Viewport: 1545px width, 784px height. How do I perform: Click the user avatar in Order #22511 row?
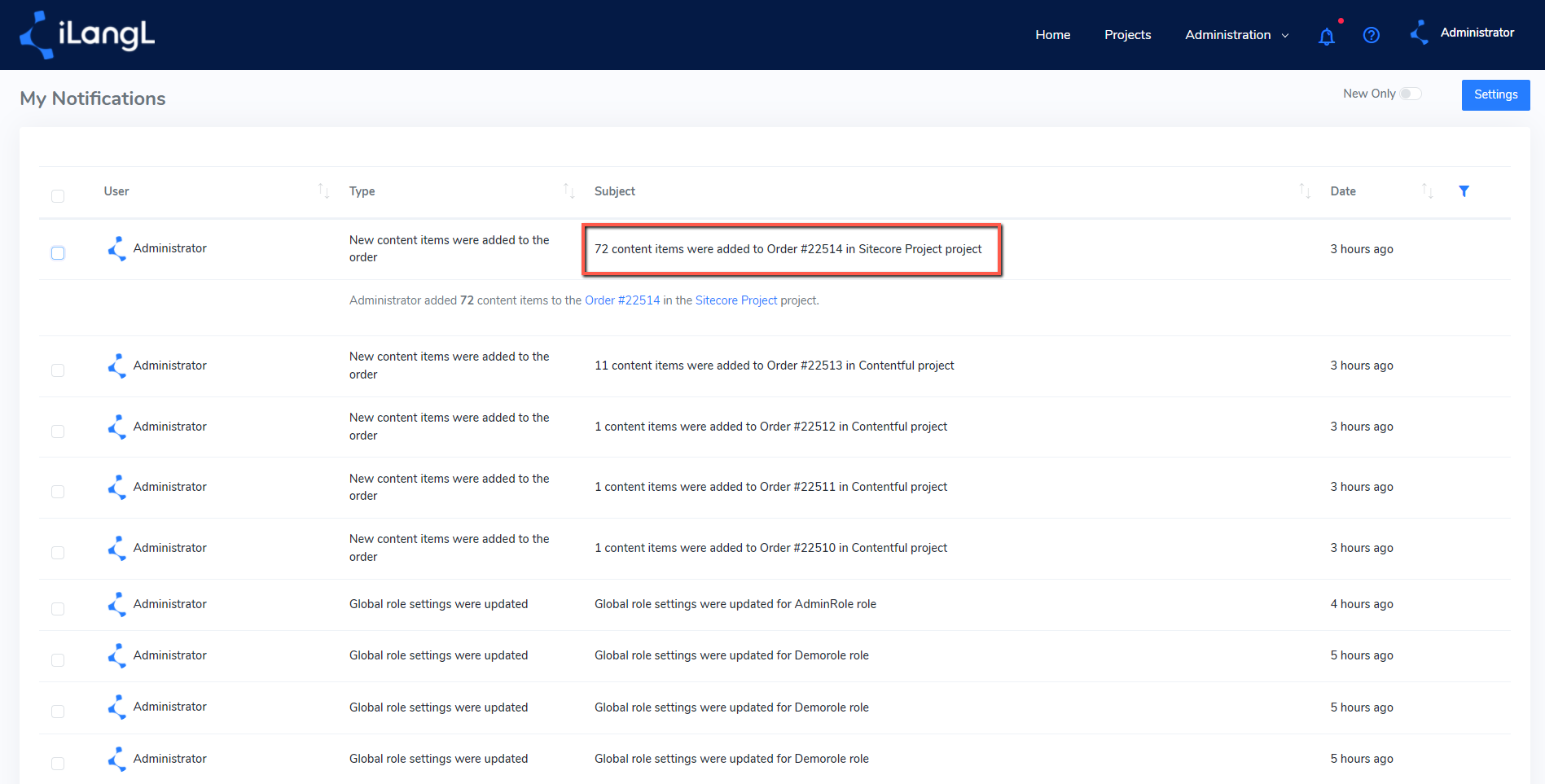click(x=116, y=488)
